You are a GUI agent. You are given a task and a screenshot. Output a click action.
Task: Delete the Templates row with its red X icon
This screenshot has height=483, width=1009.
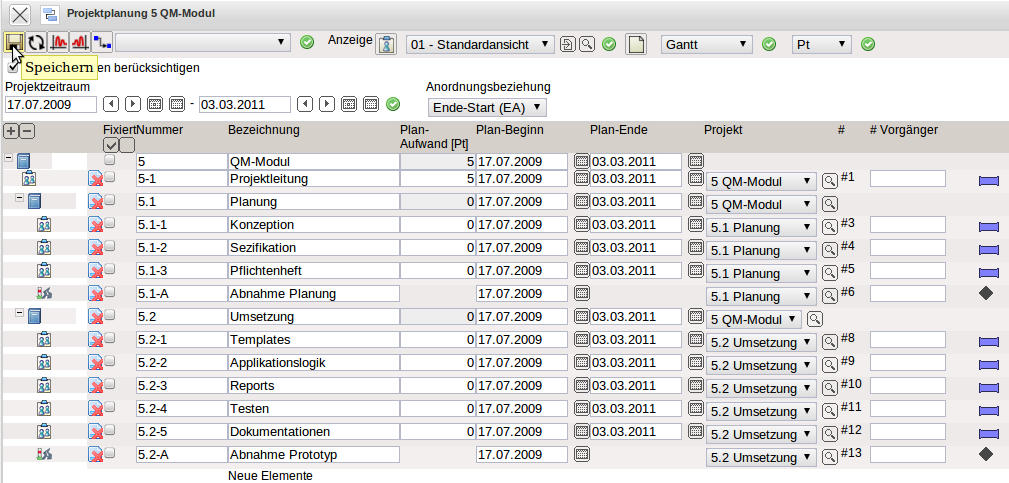[96, 340]
